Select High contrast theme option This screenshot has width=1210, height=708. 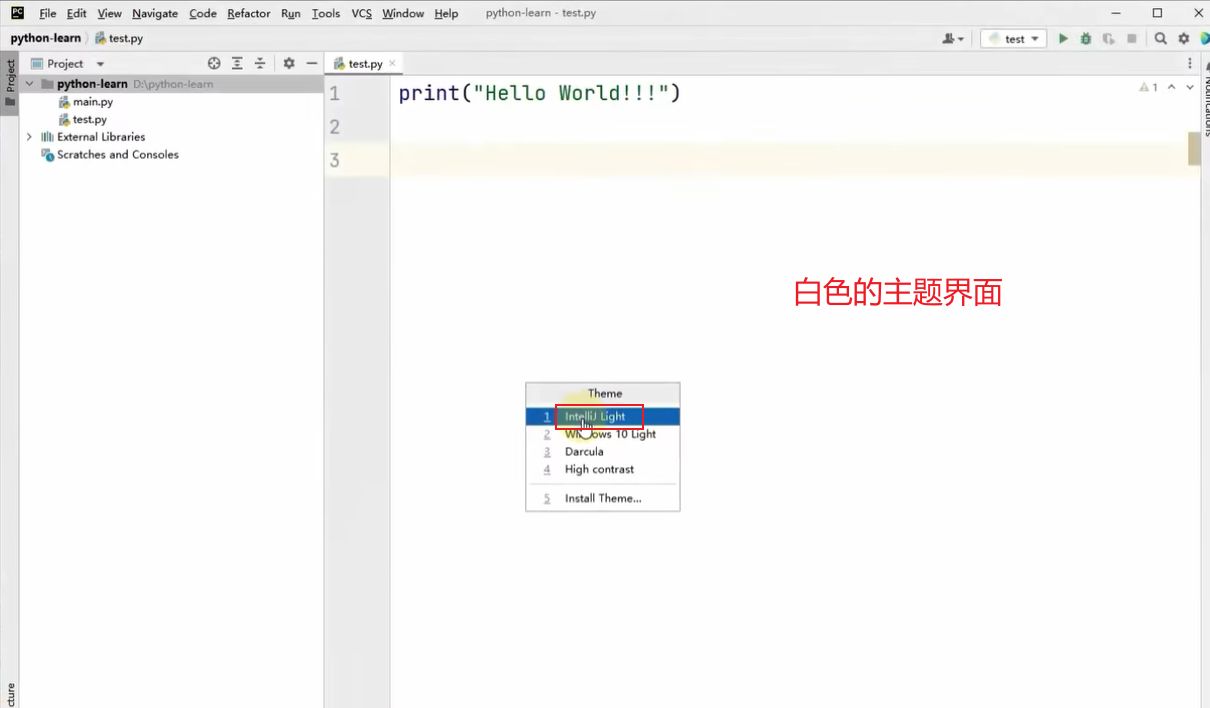(599, 469)
